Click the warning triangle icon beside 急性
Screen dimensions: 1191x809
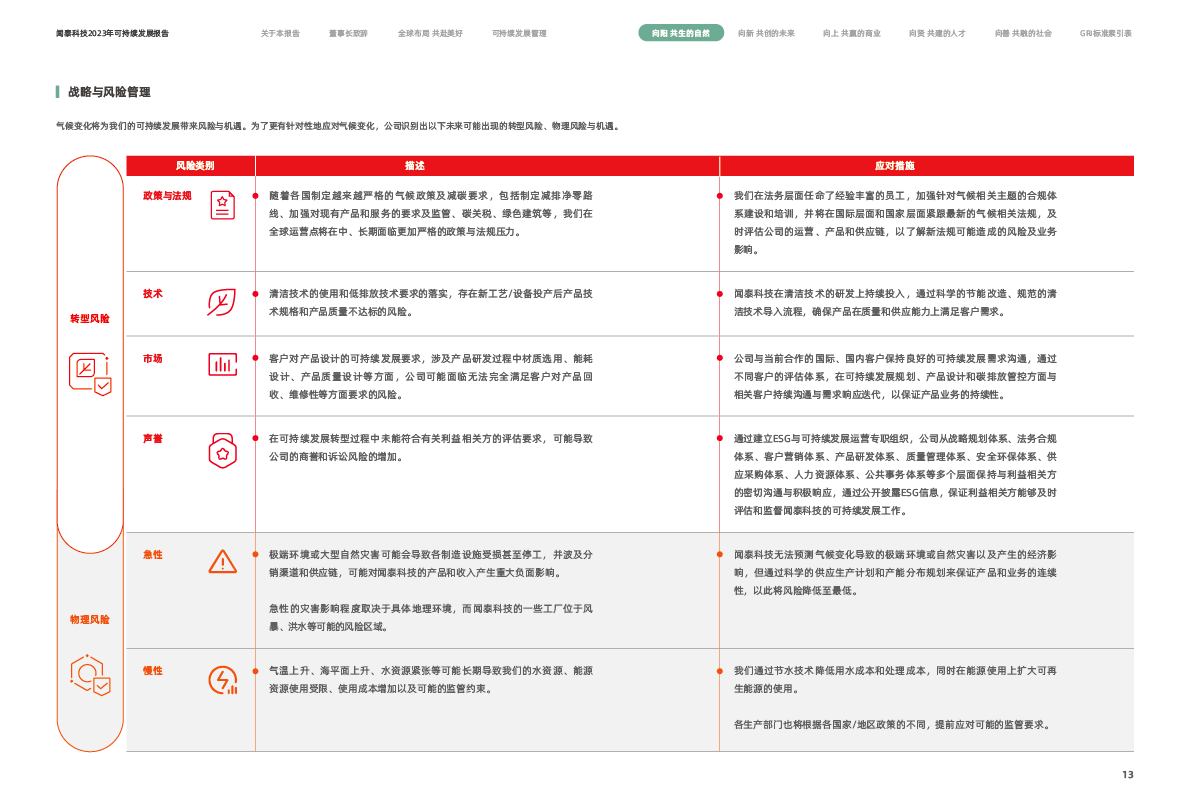tap(222, 561)
